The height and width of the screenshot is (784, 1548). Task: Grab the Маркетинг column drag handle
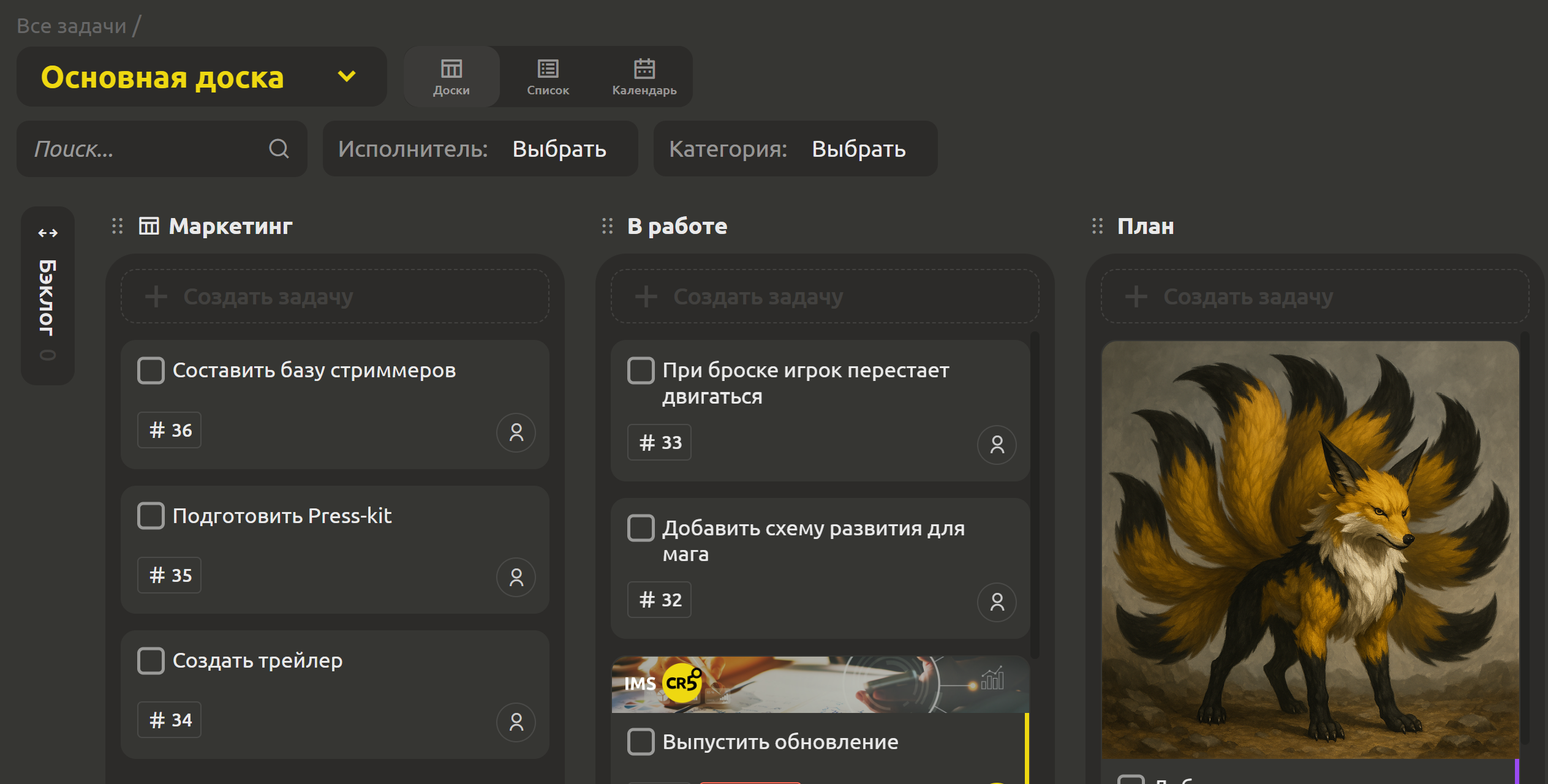(118, 227)
